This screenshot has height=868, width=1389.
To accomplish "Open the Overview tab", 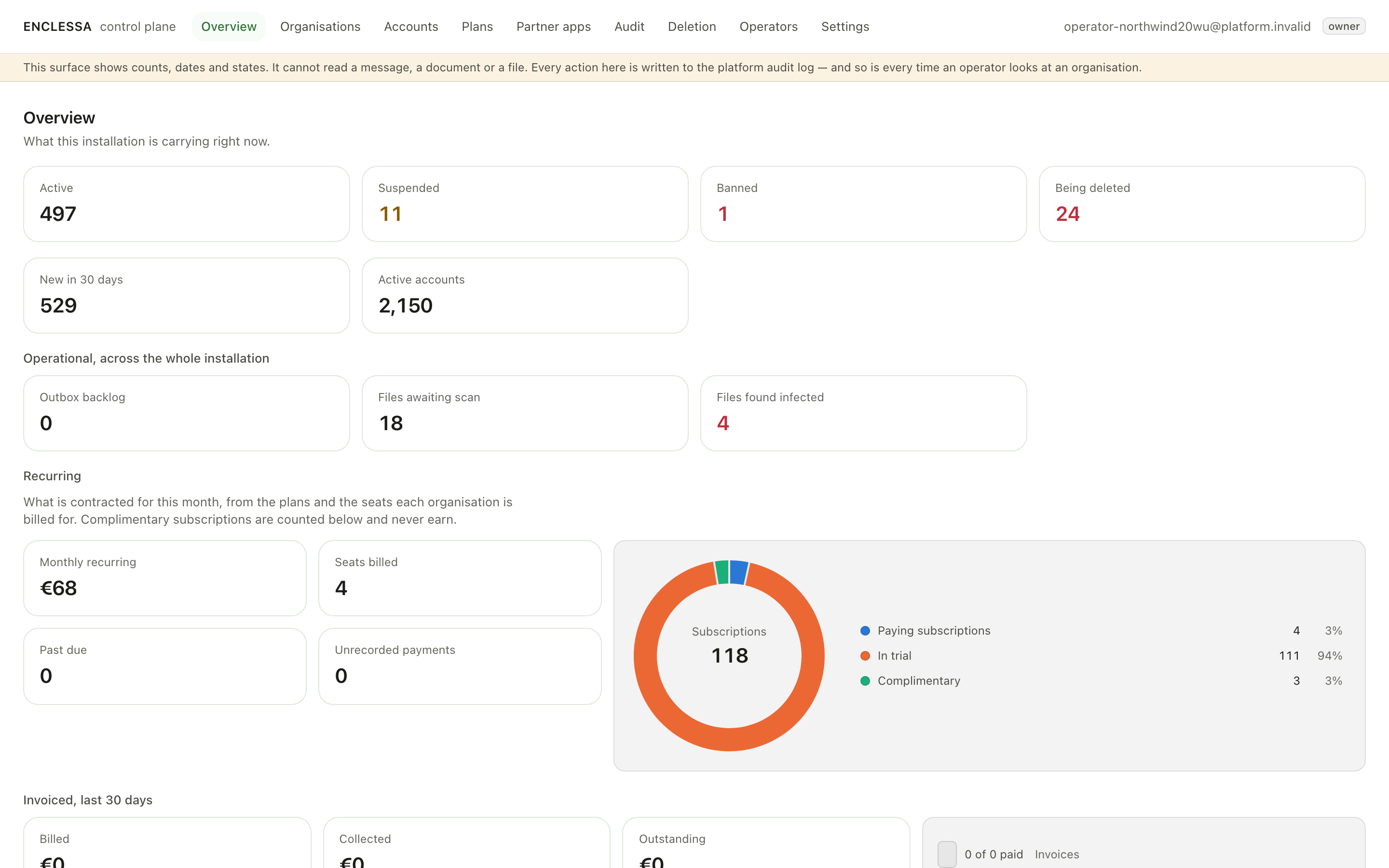I will coord(229,27).
